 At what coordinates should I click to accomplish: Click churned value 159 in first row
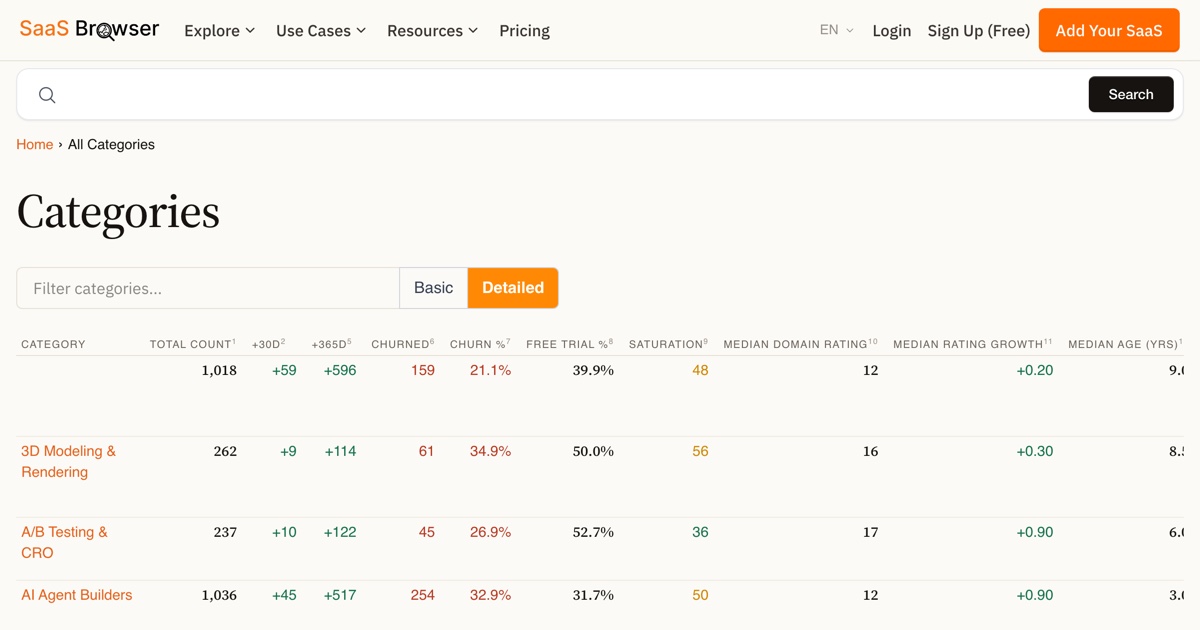[x=423, y=370]
